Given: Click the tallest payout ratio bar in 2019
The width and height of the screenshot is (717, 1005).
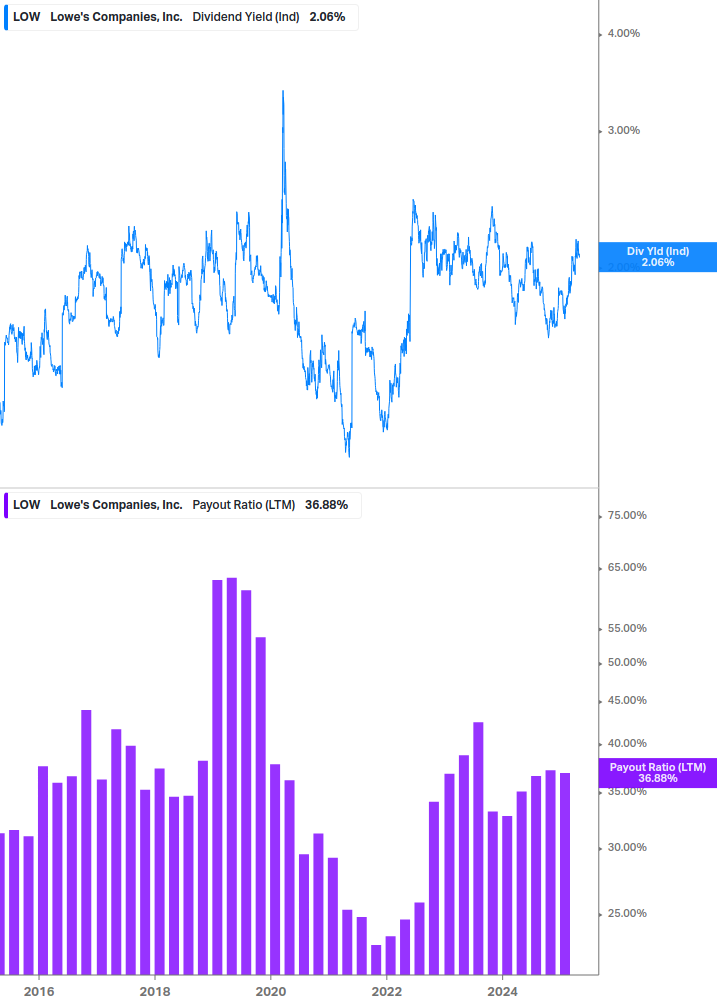Looking at the screenshot, I should pyautogui.click(x=232, y=776).
